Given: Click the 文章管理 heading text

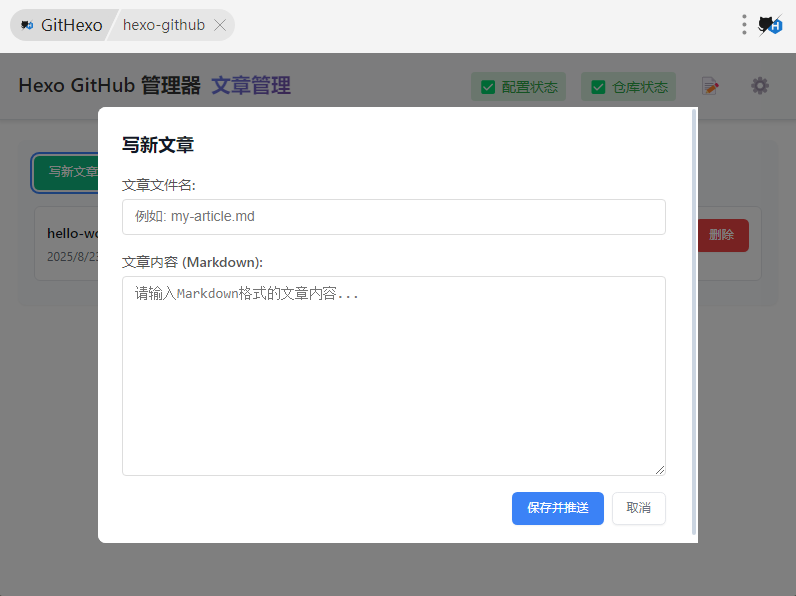Looking at the screenshot, I should (251, 85).
